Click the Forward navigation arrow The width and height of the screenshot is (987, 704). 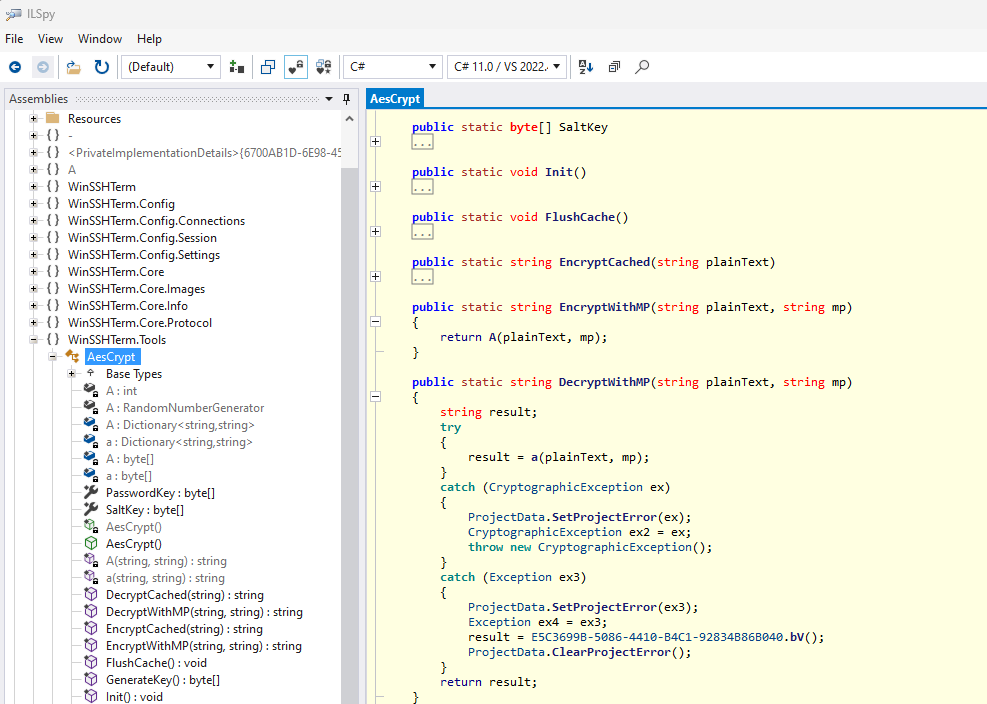click(x=43, y=67)
